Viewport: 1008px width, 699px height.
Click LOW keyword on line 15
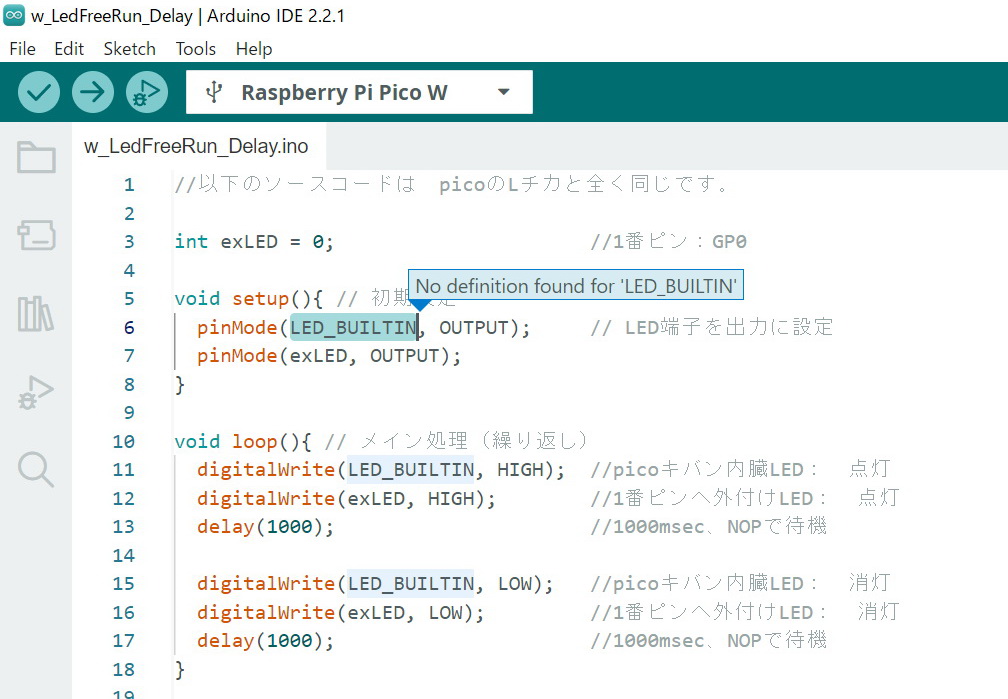coord(515,584)
